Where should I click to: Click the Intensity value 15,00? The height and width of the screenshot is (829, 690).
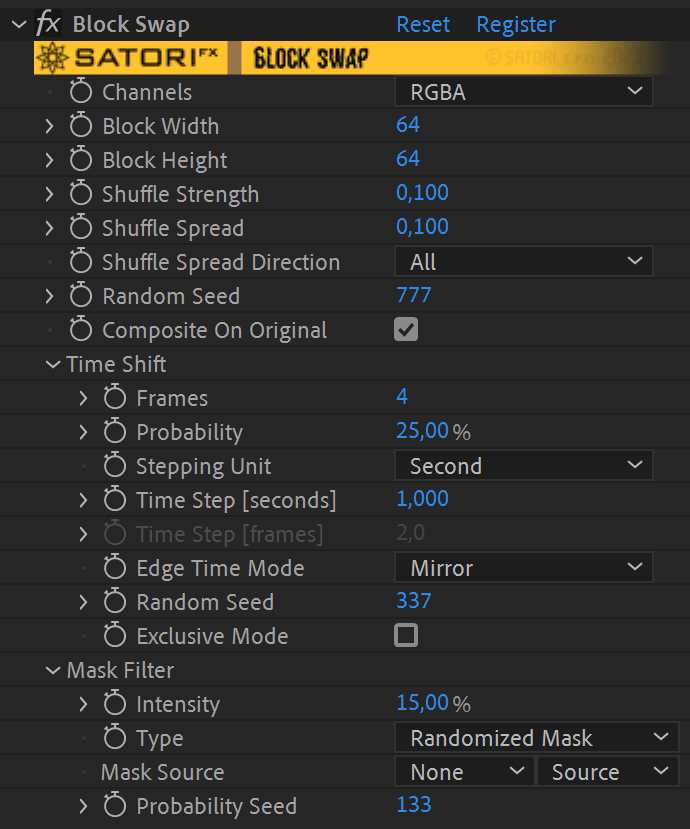coord(422,703)
